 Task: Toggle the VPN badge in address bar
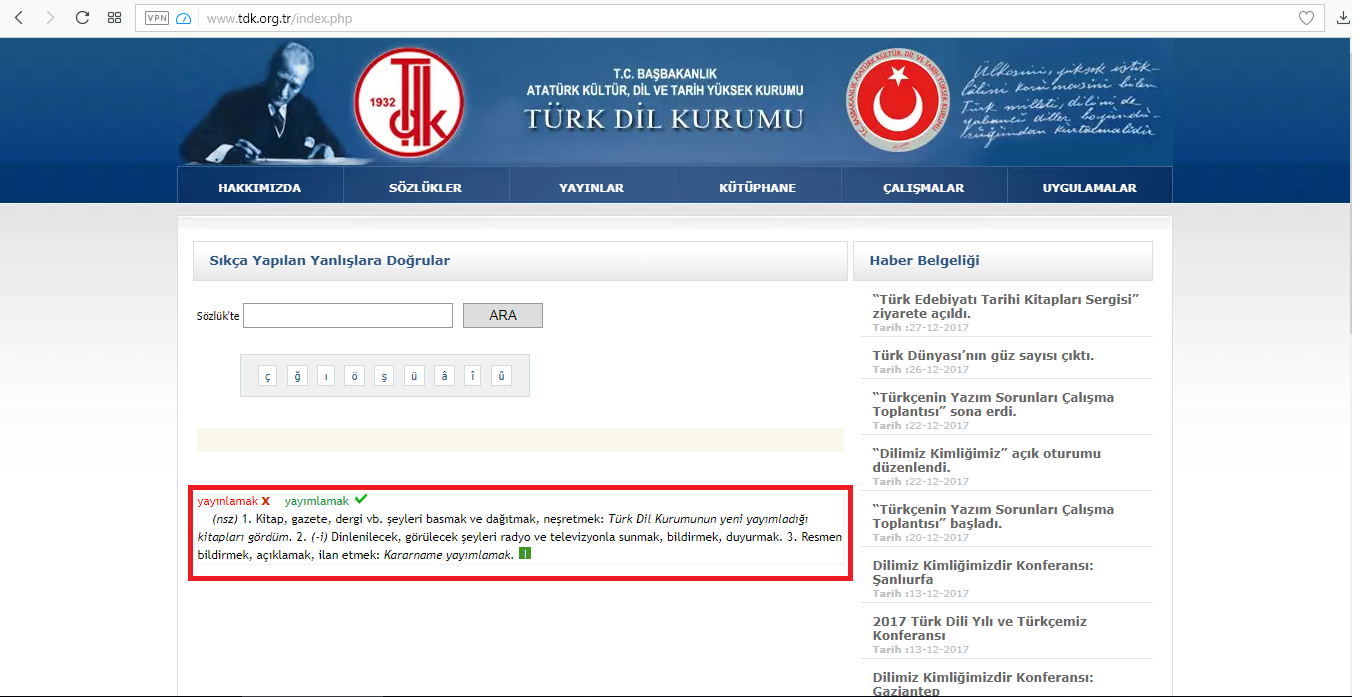point(157,18)
